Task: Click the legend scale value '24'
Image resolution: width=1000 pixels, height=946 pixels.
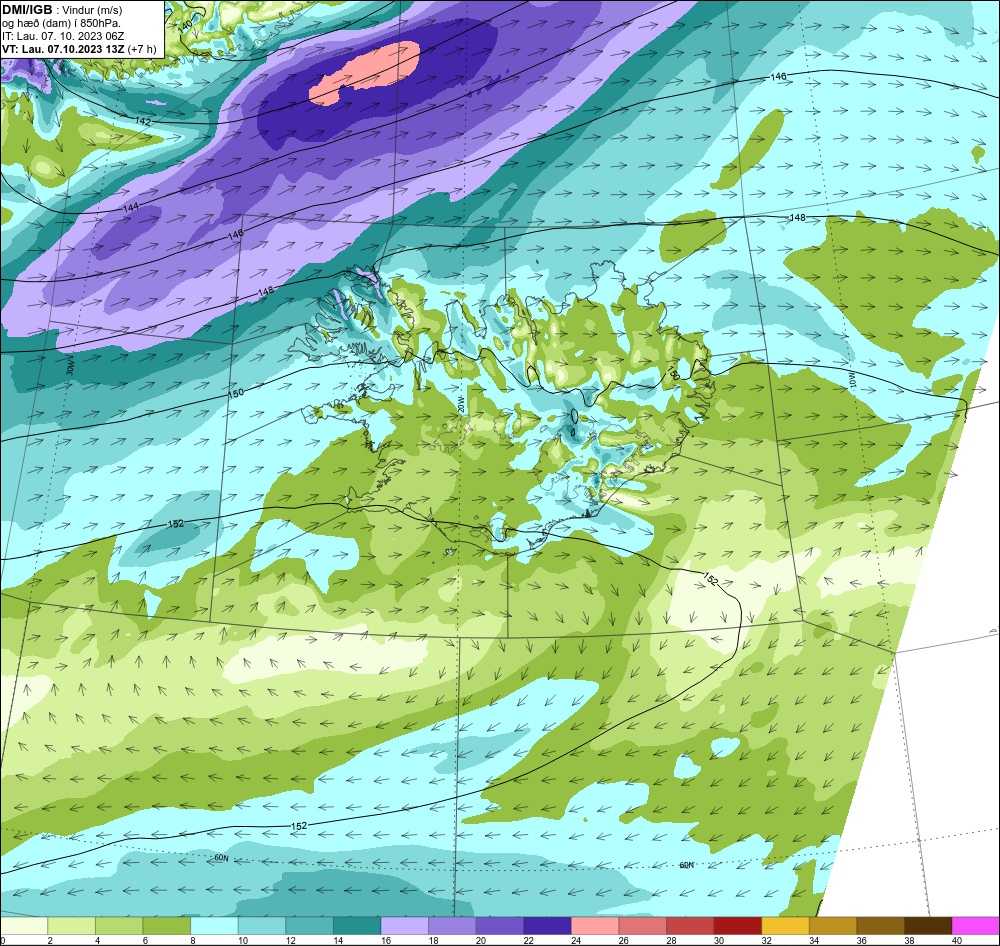Action: click(x=577, y=940)
